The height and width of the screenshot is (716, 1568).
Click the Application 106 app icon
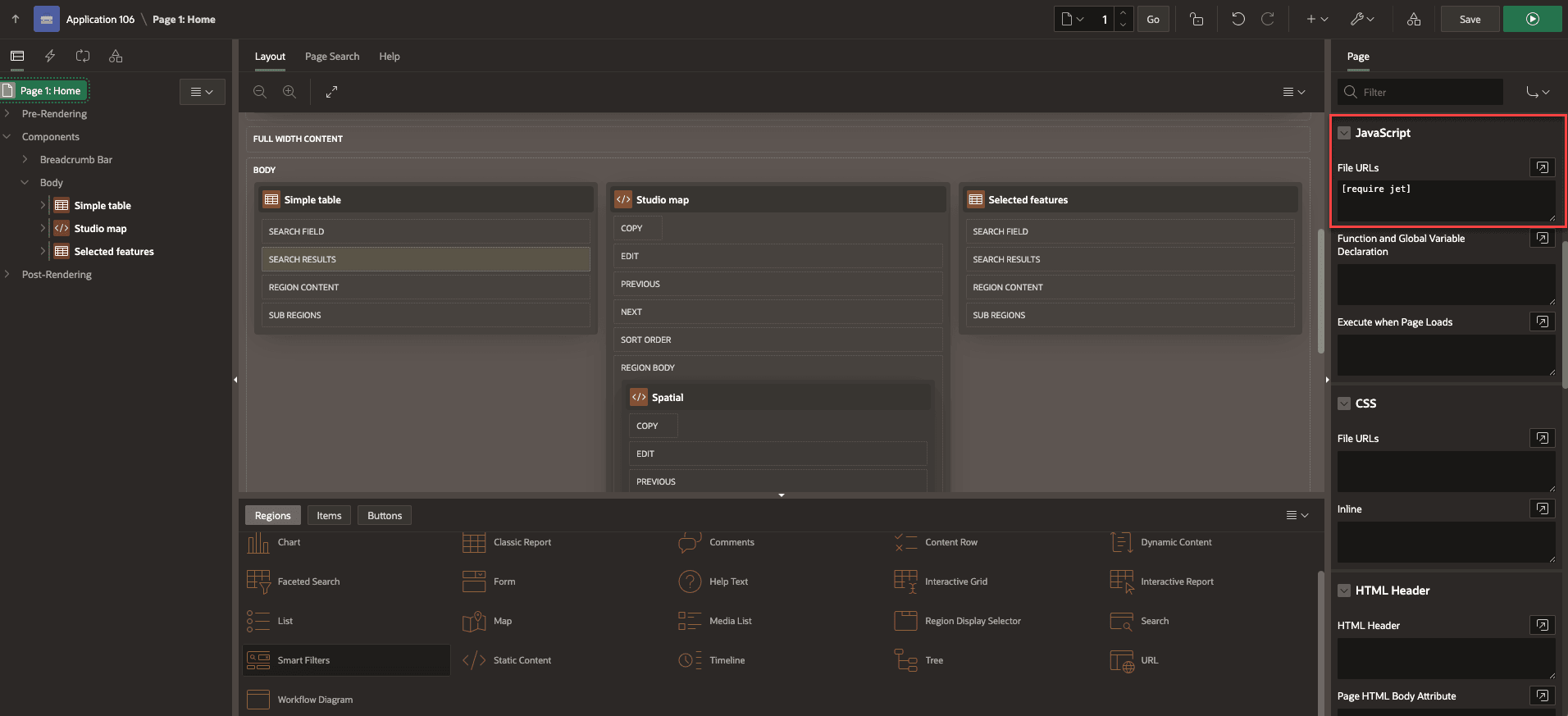(47, 19)
